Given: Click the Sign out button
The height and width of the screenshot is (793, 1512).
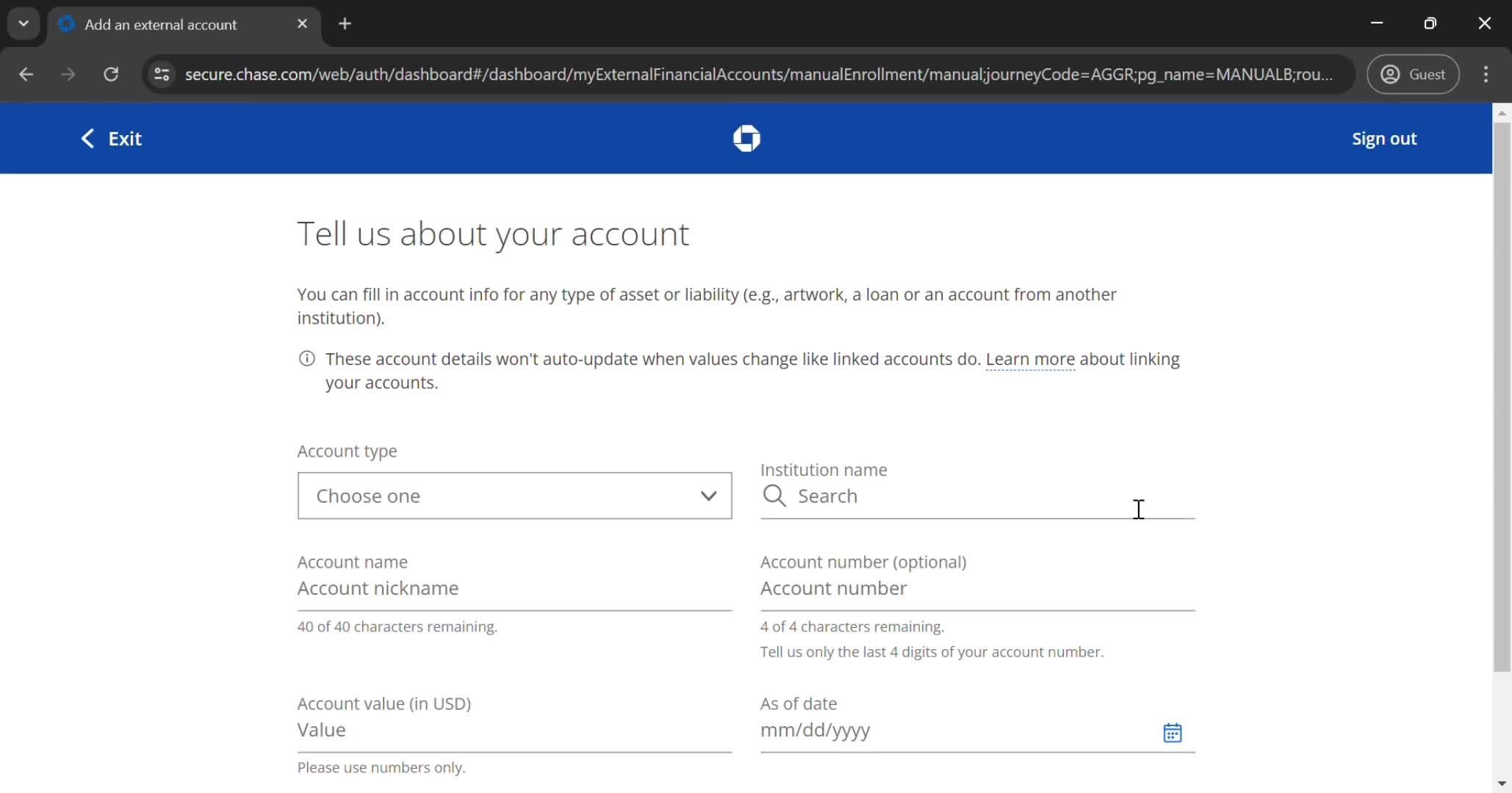Looking at the screenshot, I should point(1384,139).
